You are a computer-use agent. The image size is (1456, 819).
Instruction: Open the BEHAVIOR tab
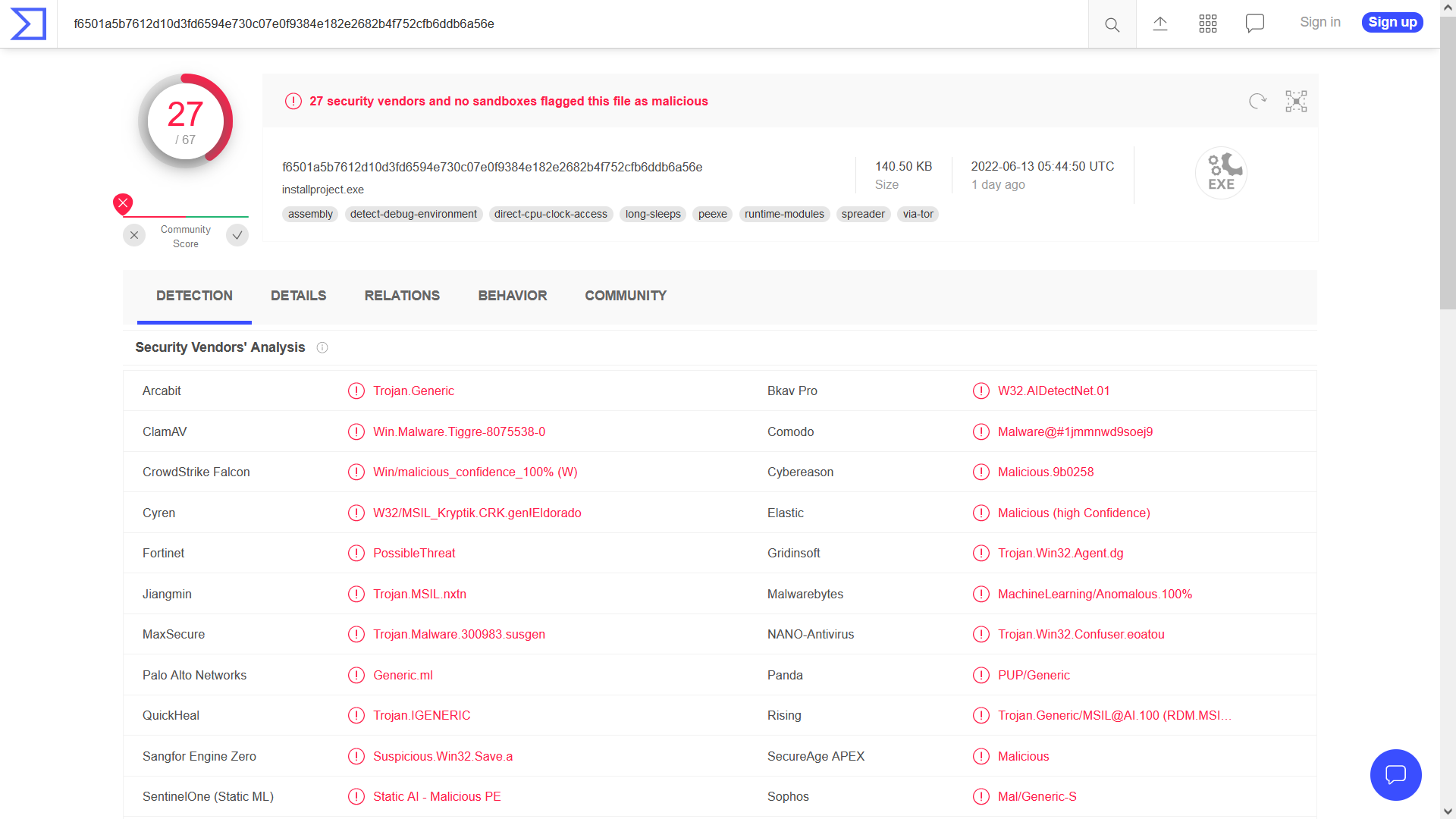pos(512,296)
